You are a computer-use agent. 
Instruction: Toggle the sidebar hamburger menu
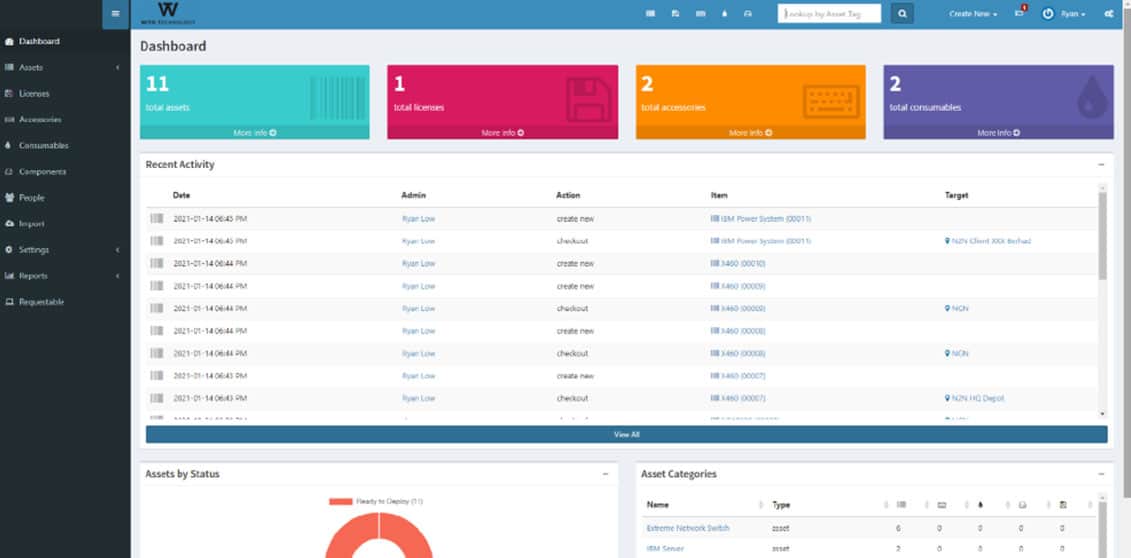tap(115, 14)
